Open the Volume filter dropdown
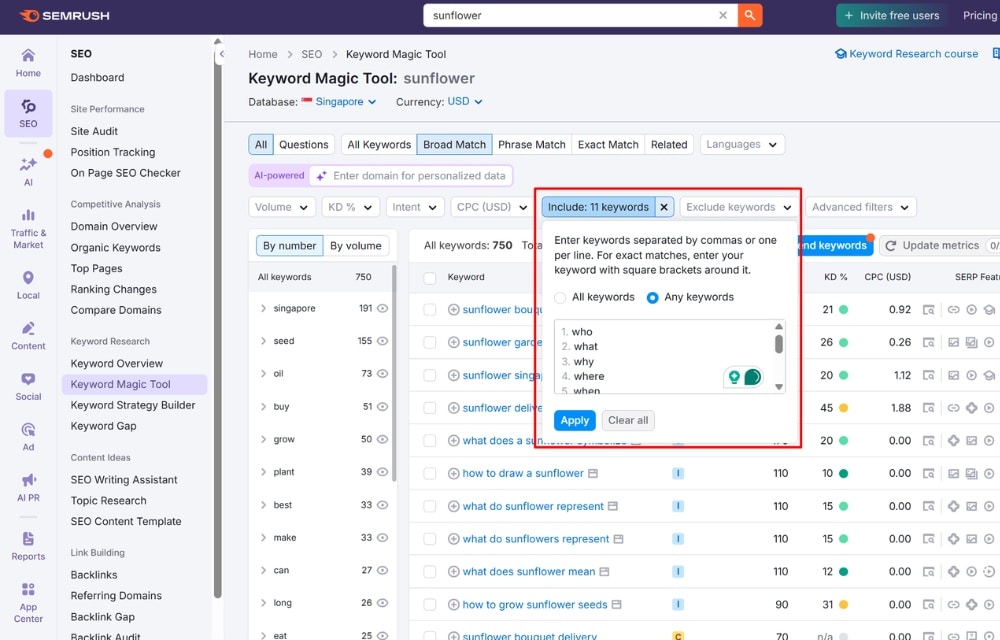 281,207
